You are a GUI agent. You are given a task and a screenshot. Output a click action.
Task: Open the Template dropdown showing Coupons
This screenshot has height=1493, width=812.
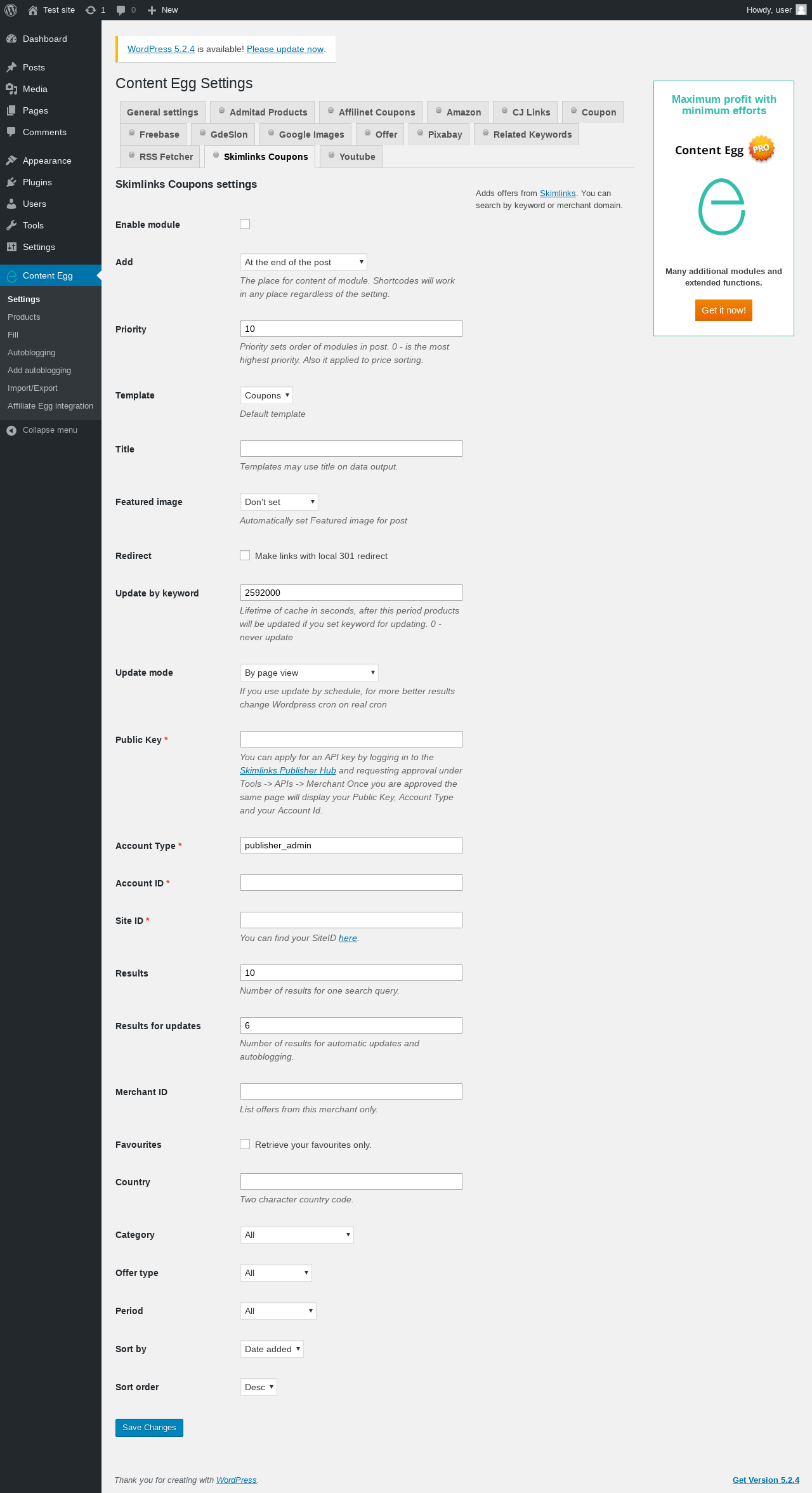[x=266, y=395]
